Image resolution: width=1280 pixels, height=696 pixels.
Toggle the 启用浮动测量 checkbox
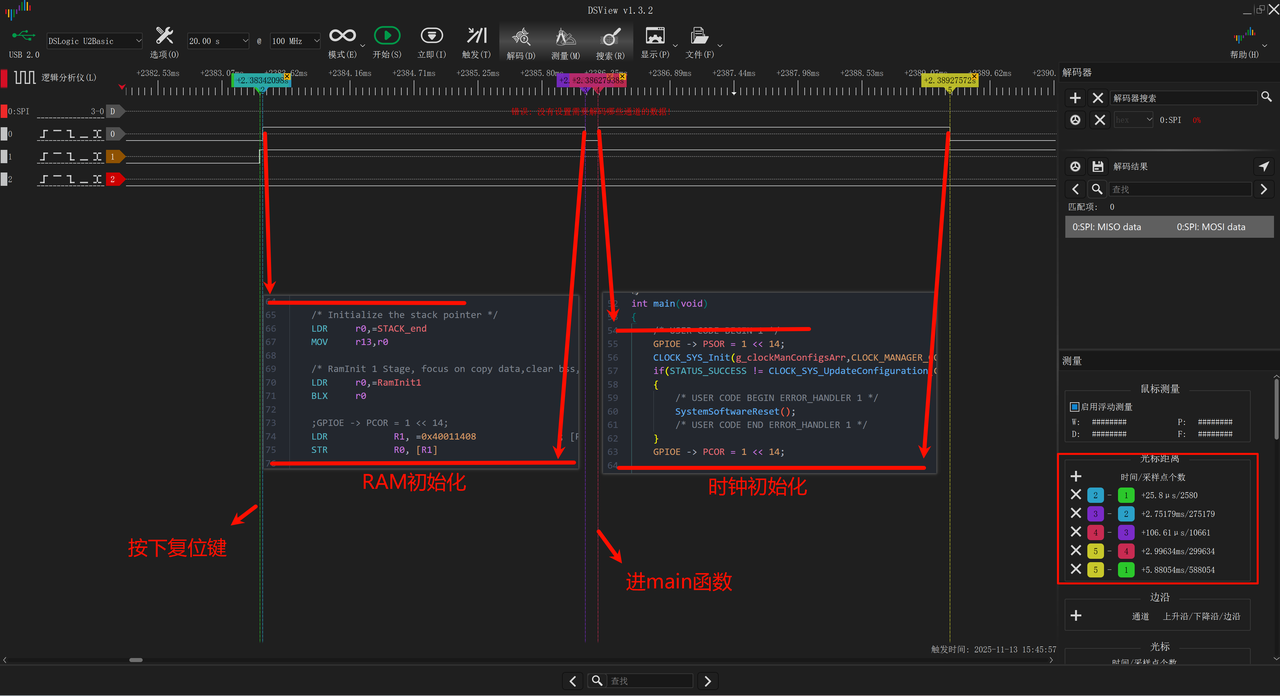tap(1074, 407)
